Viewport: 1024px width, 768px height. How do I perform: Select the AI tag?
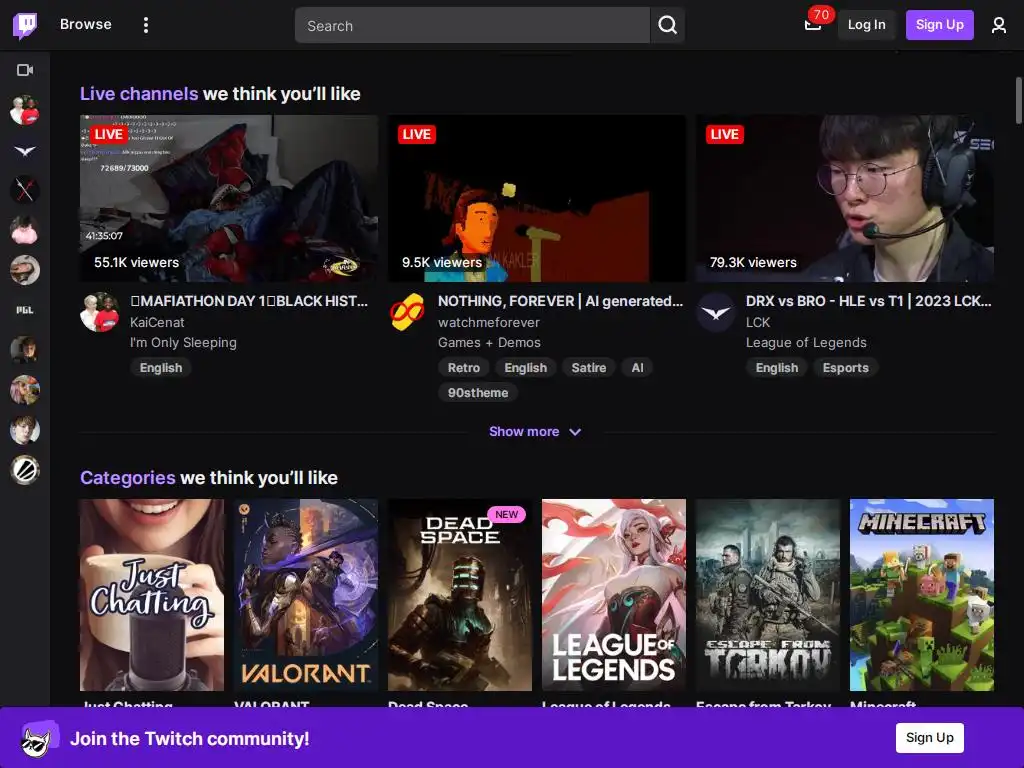pos(637,368)
